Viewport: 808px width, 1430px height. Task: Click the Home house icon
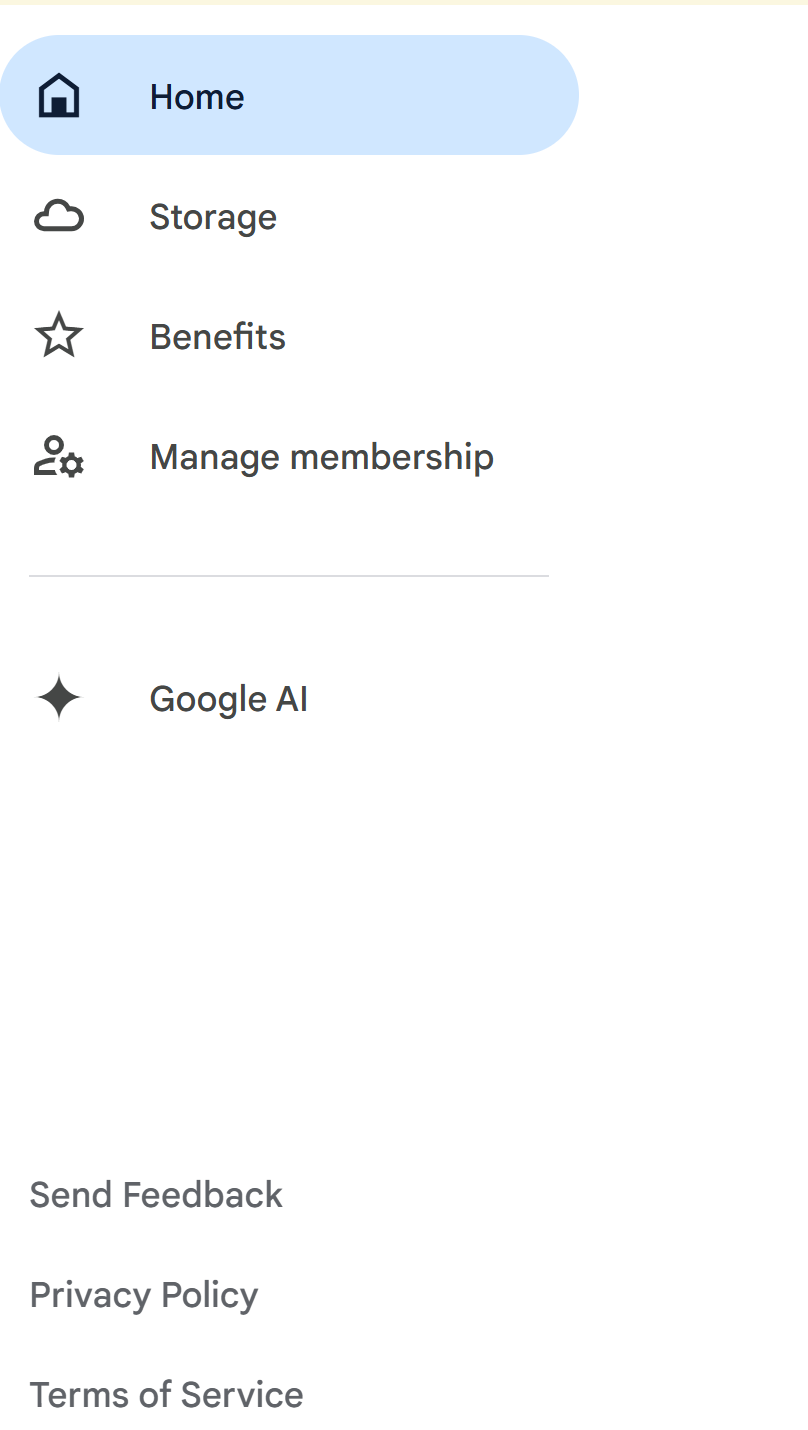pyautogui.click(x=59, y=96)
